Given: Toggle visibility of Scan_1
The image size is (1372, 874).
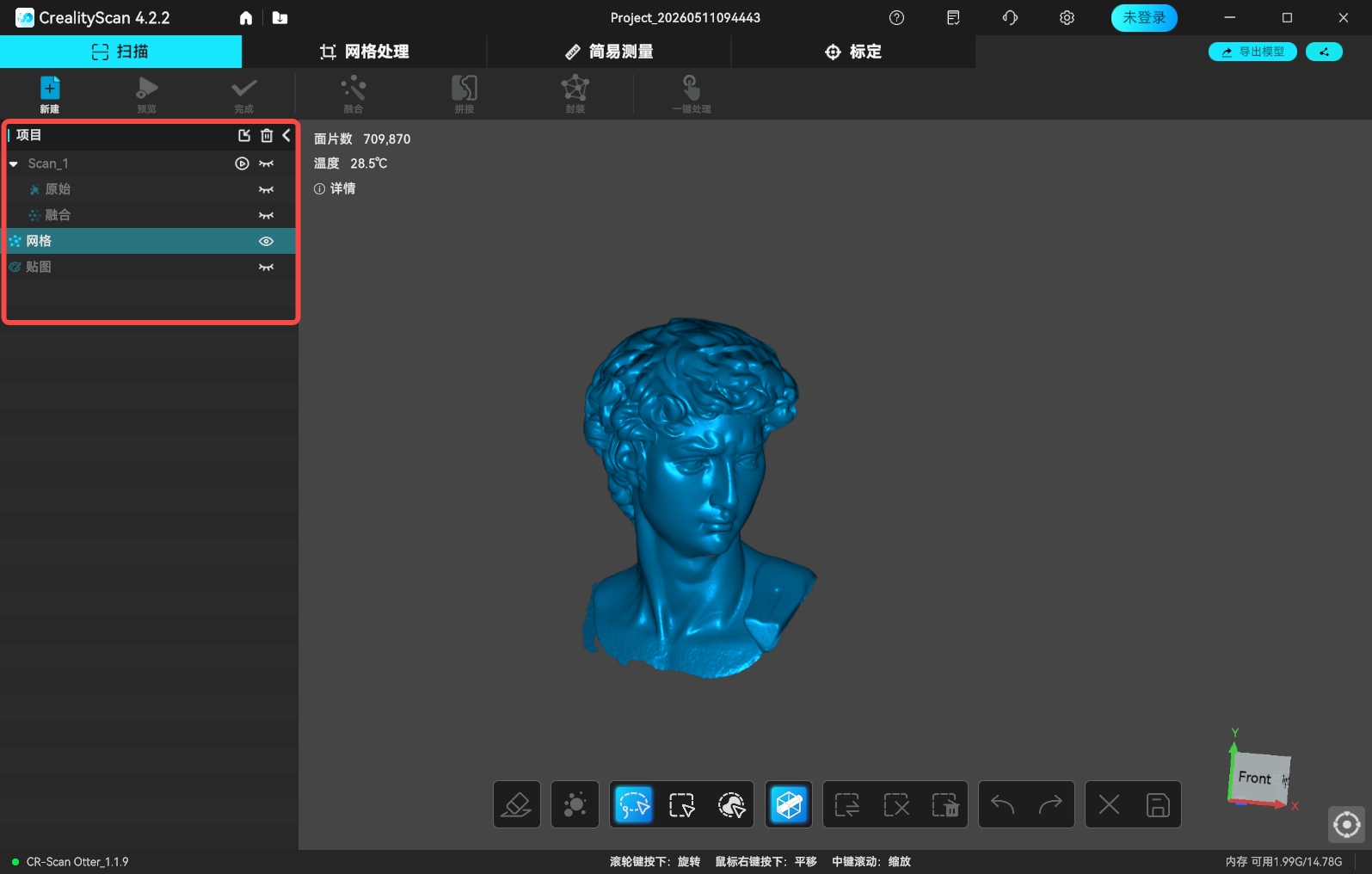Looking at the screenshot, I should [x=267, y=163].
